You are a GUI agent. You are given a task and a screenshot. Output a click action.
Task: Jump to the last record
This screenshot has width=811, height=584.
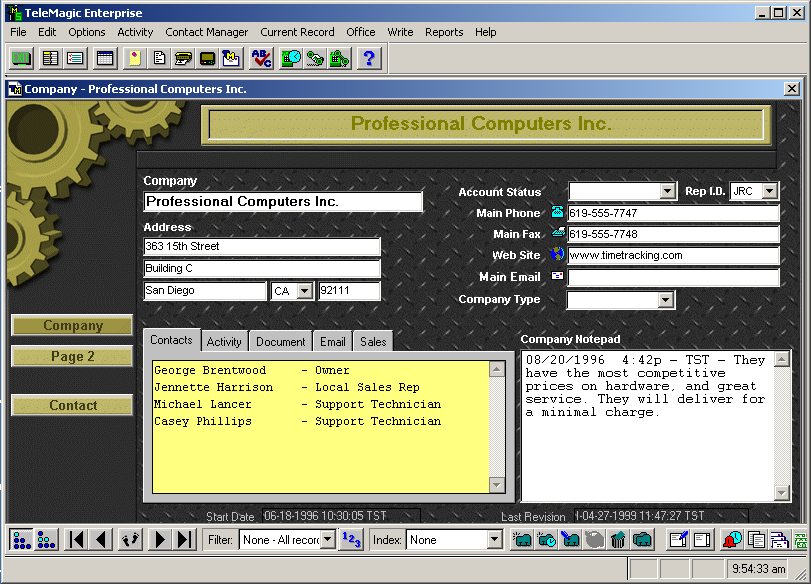pos(185,540)
